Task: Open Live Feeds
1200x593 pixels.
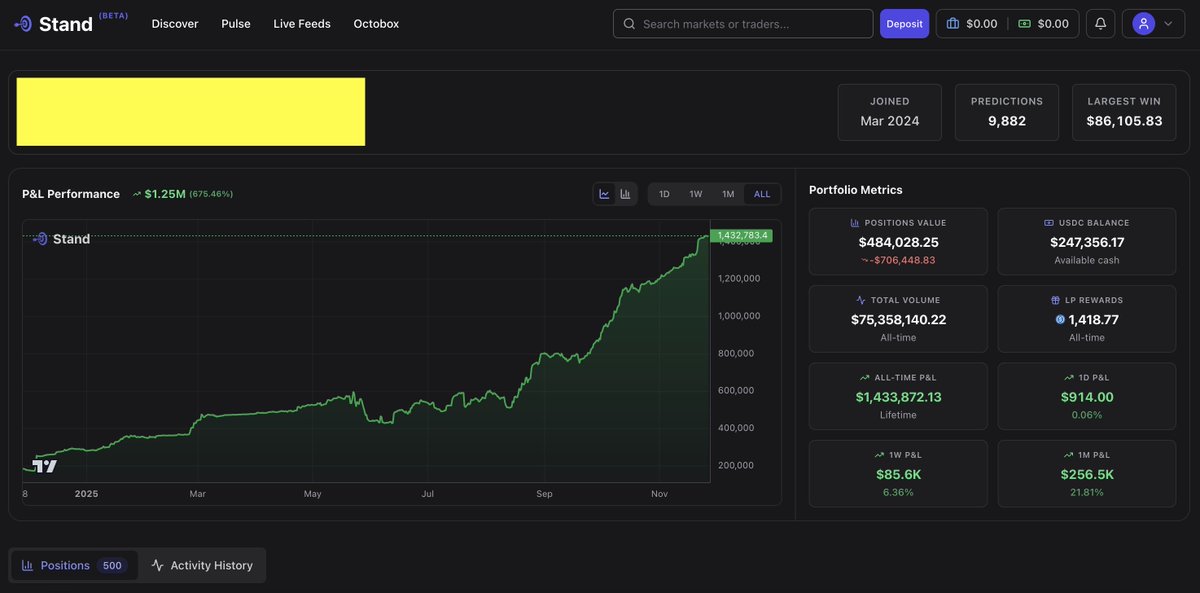Action: [x=302, y=24]
